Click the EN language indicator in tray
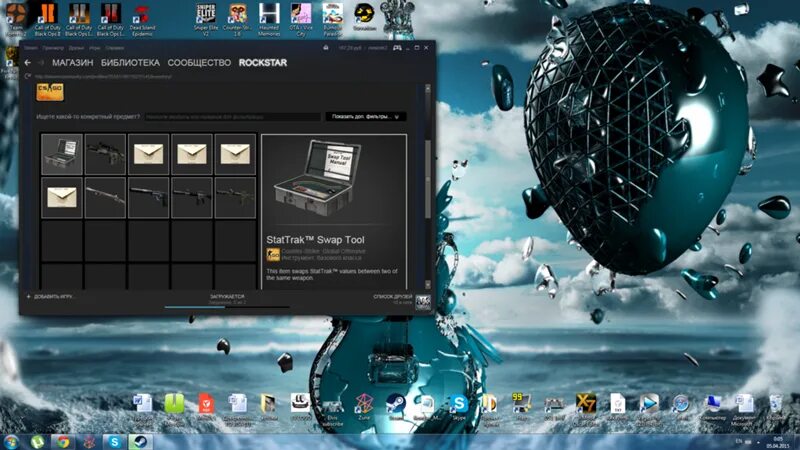The image size is (800, 450). [x=739, y=441]
